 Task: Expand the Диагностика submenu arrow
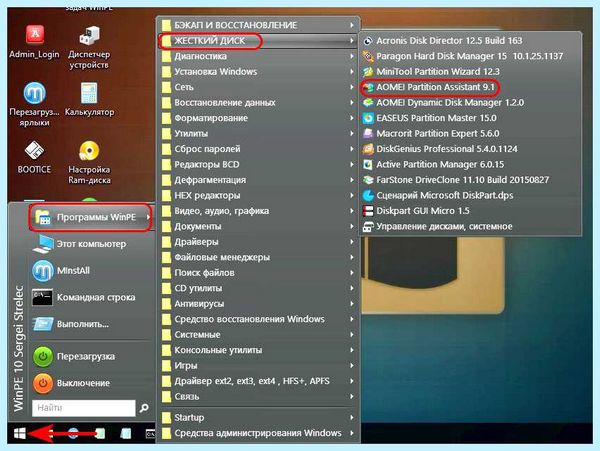pos(352,56)
